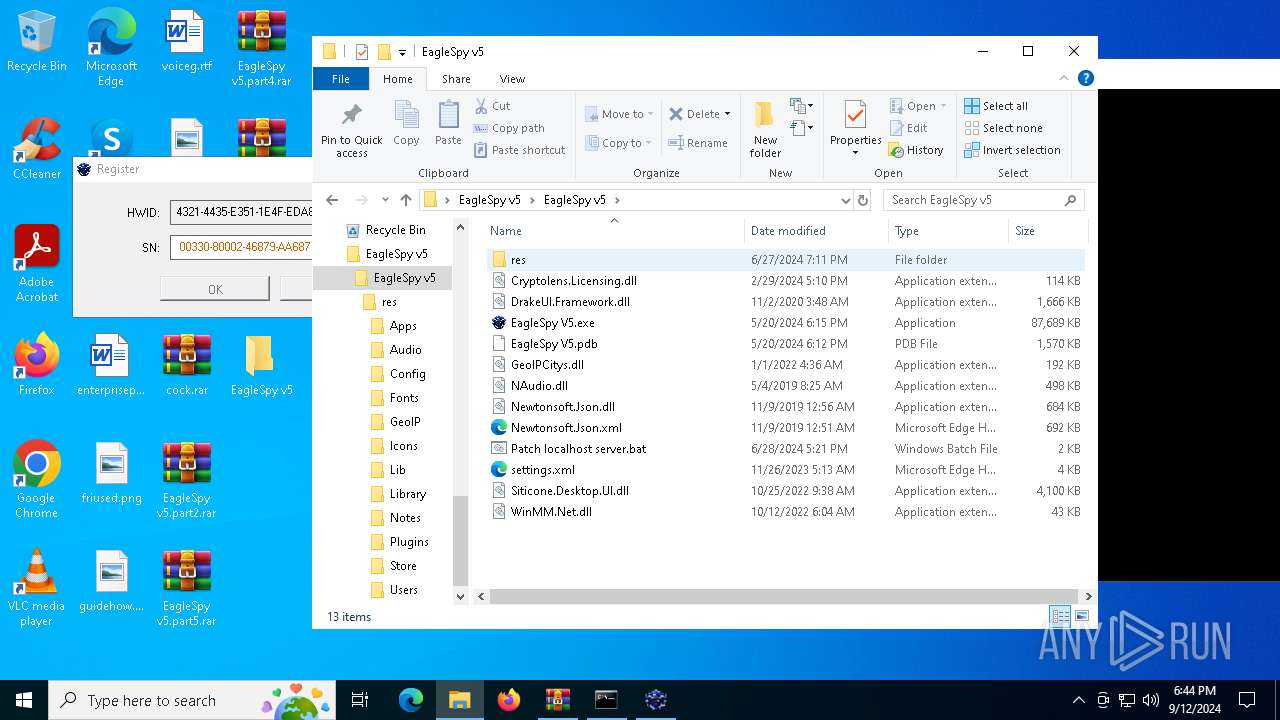Click New folder icon

point(765,113)
